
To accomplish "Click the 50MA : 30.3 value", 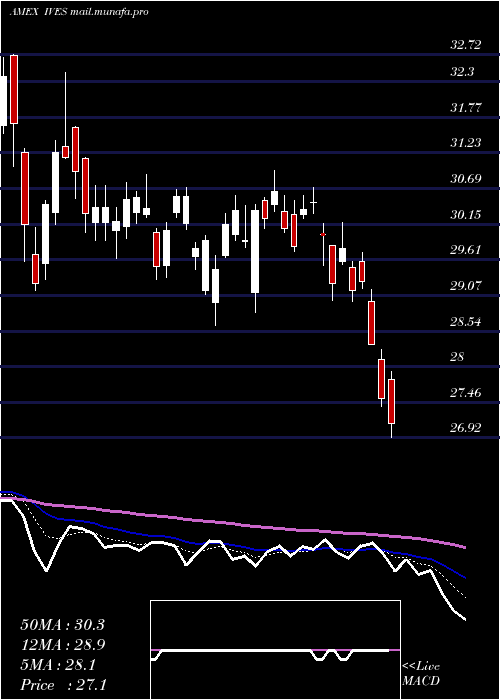I will pyautogui.click(x=62, y=625).
